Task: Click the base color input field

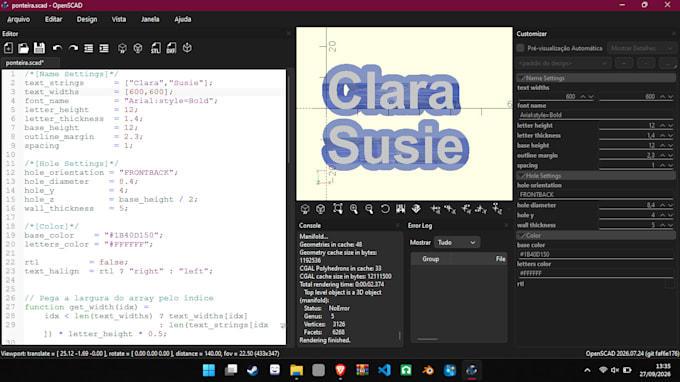Action: (x=595, y=255)
